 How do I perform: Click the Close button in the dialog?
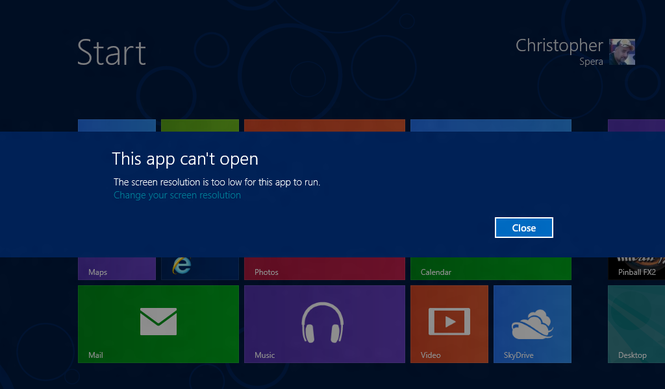[524, 228]
